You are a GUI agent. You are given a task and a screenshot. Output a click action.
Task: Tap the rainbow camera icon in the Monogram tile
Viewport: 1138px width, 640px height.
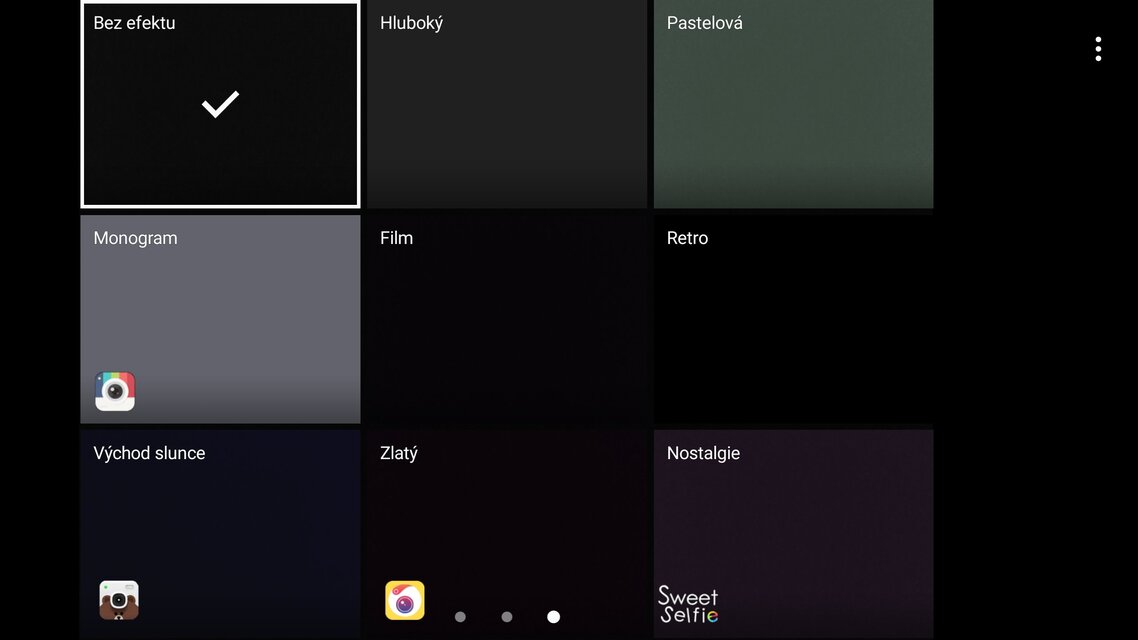pyautogui.click(x=115, y=391)
